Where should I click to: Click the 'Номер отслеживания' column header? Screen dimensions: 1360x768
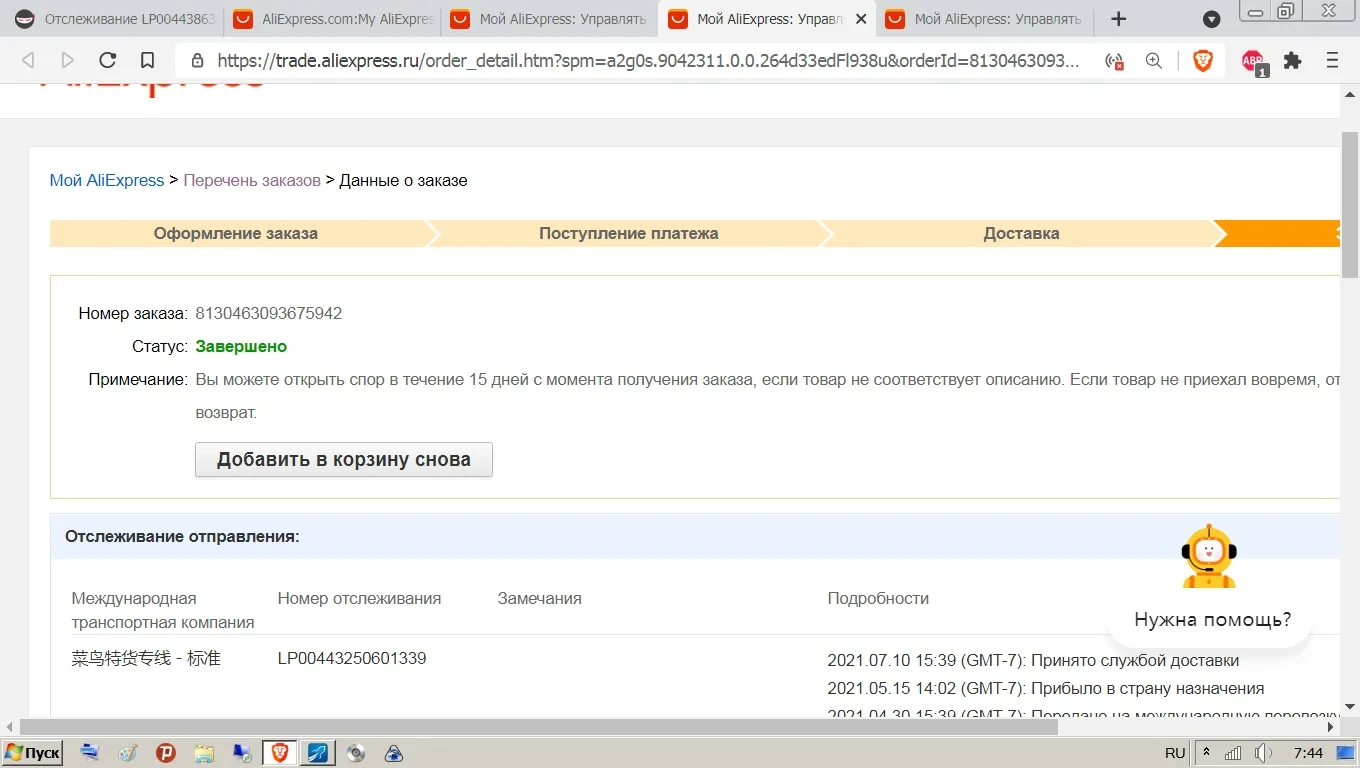pyautogui.click(x=359, y=599)
